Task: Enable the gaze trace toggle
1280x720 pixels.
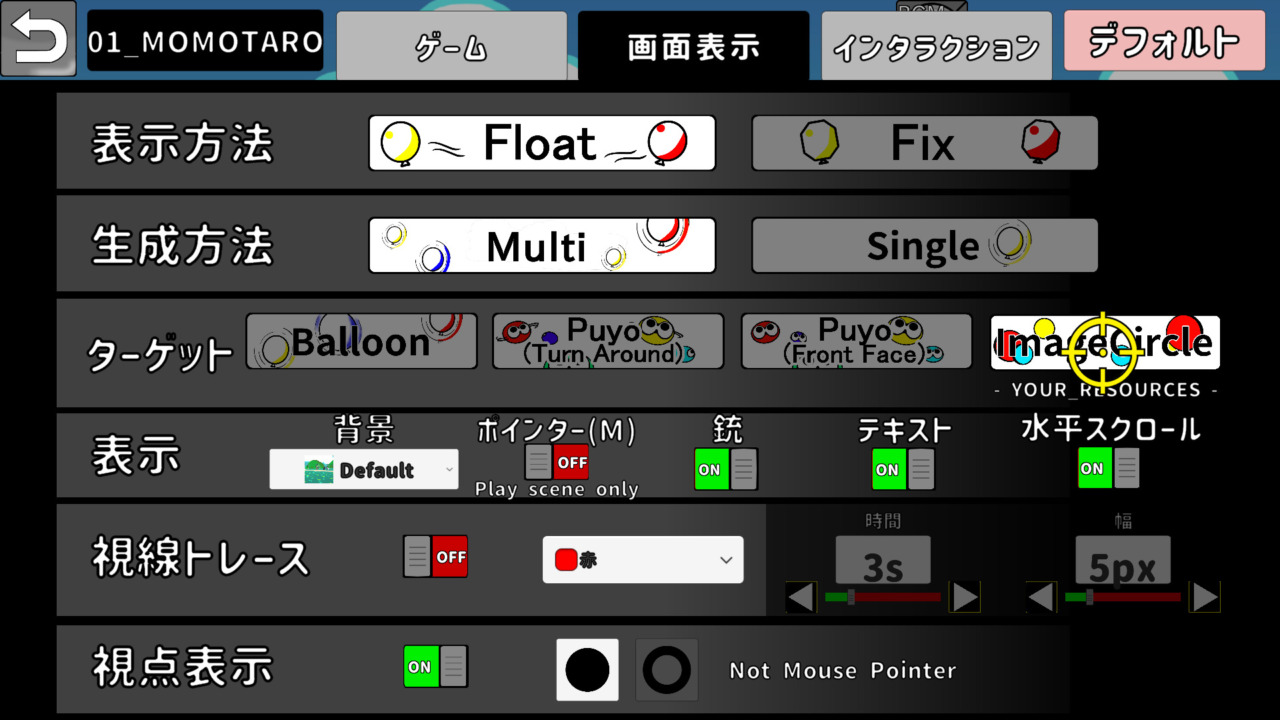Action: tap(435, 557)
